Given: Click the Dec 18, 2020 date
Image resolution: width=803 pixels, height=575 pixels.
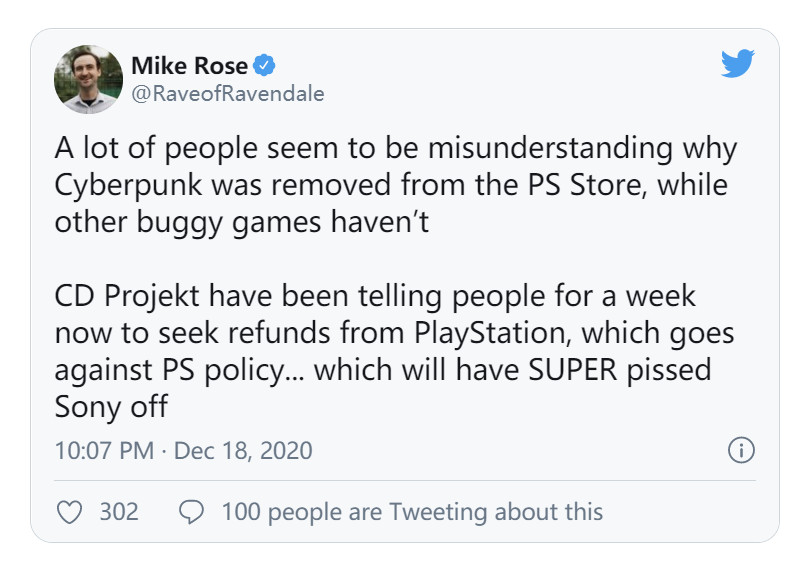Looking at the screenshot, I should tap(243, 451).
